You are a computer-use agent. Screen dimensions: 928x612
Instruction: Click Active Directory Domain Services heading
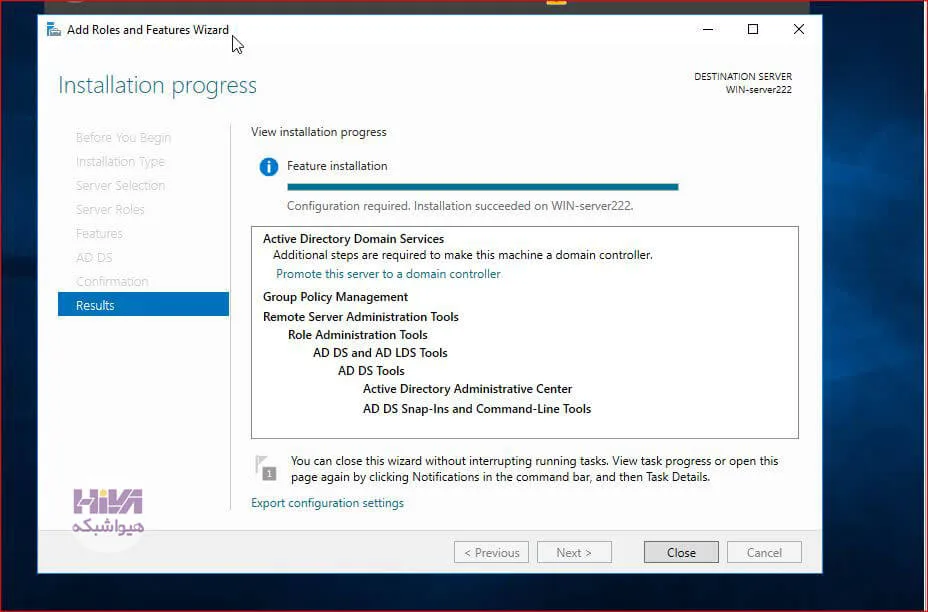coord(353,239)
